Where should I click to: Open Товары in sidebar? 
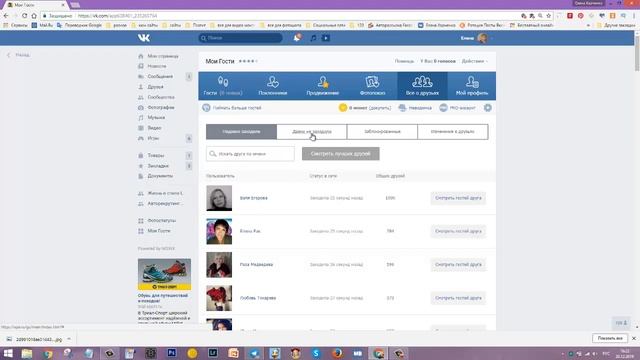tap(156, 156)
